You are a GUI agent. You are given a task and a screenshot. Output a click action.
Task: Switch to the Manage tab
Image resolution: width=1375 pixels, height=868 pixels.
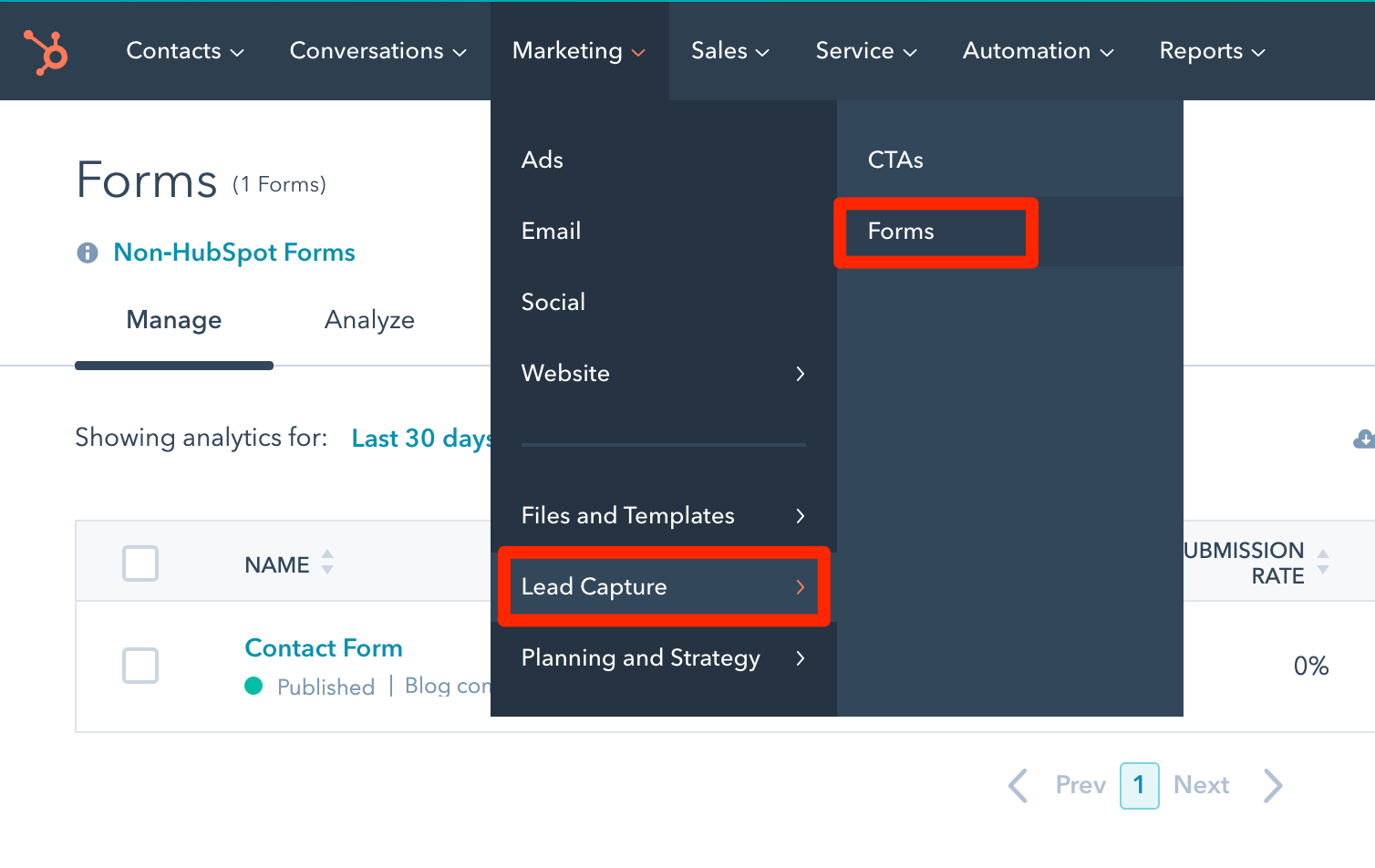point(174,320)
